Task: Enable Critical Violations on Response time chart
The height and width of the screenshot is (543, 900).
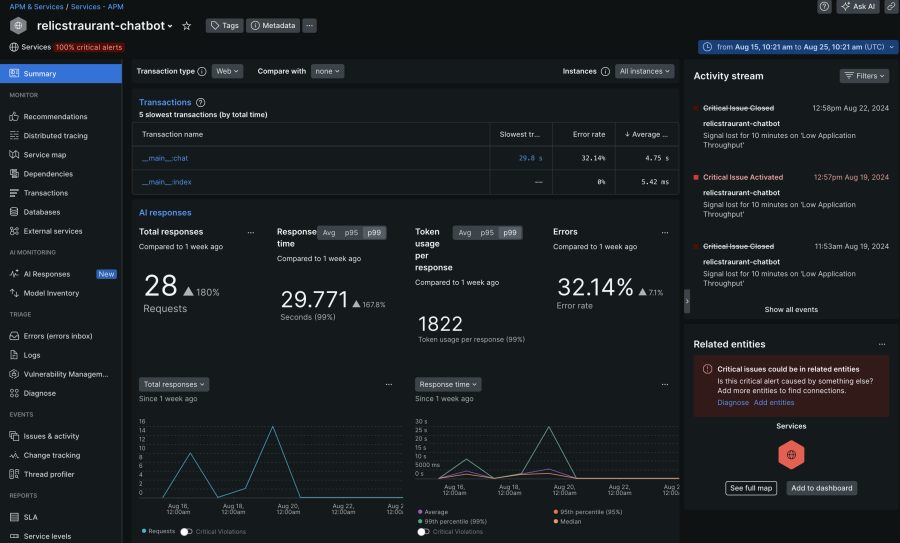Action: coord(424,531)
